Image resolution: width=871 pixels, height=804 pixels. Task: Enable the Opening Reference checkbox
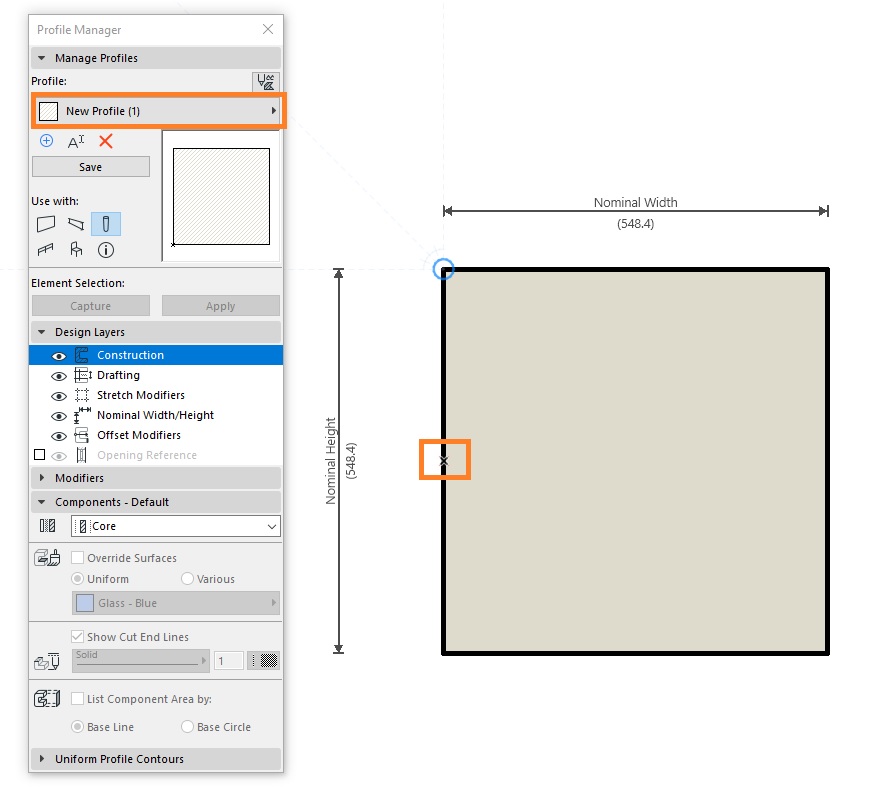click(x=39, y=455)
